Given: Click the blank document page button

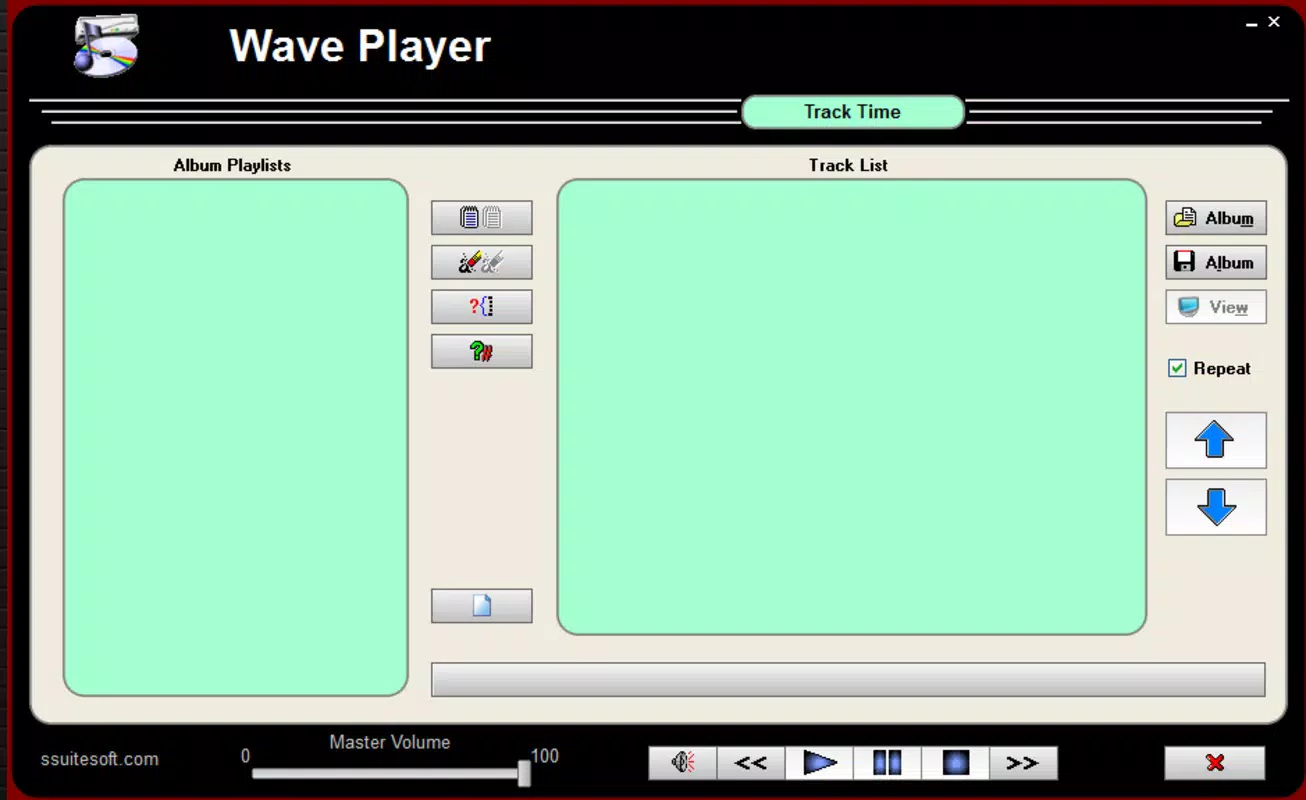Looking at the screenshot, I should click(x=481, y=606).
